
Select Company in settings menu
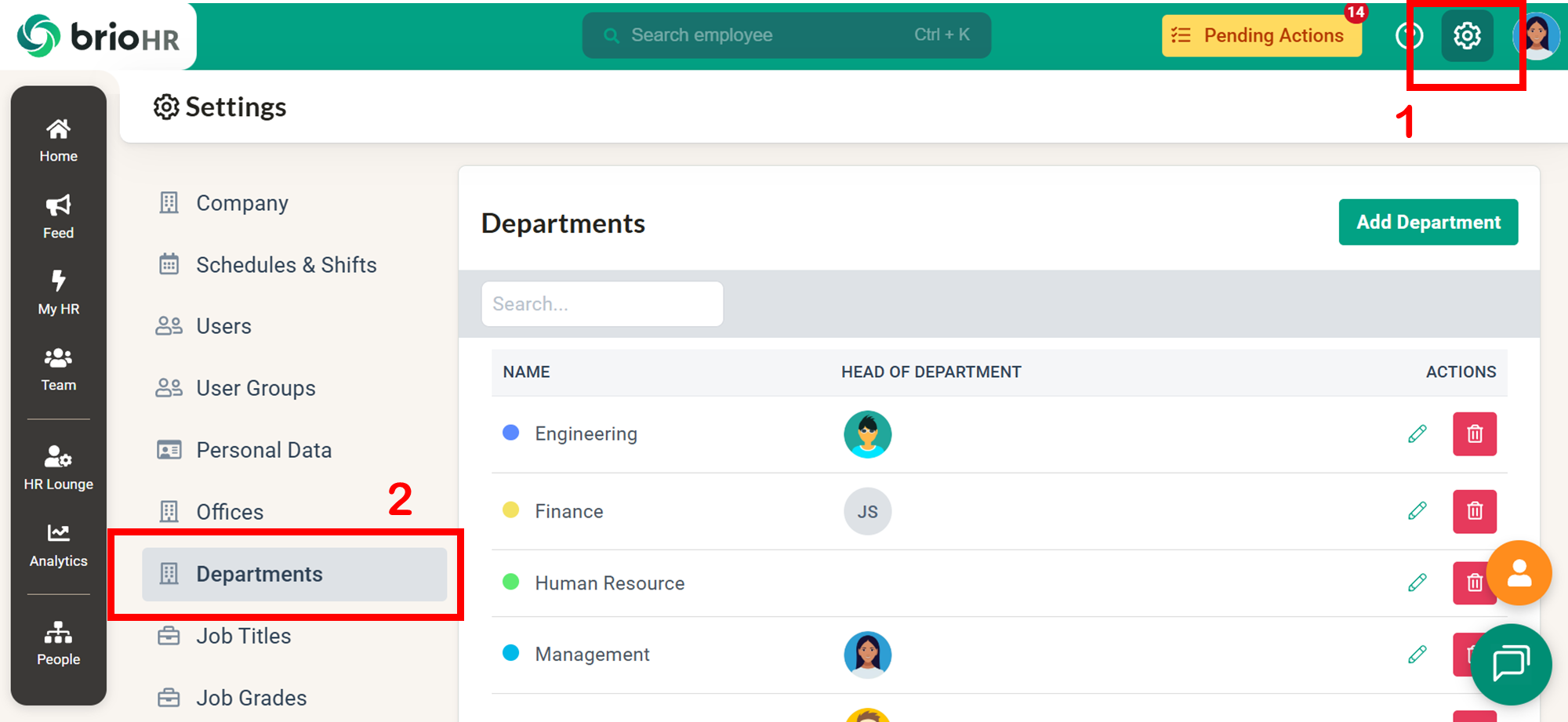[x=241, y=203]
